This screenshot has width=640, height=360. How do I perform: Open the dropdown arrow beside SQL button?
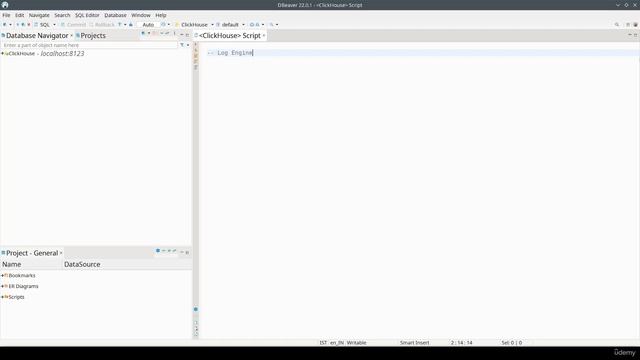[x=54, y=24]
